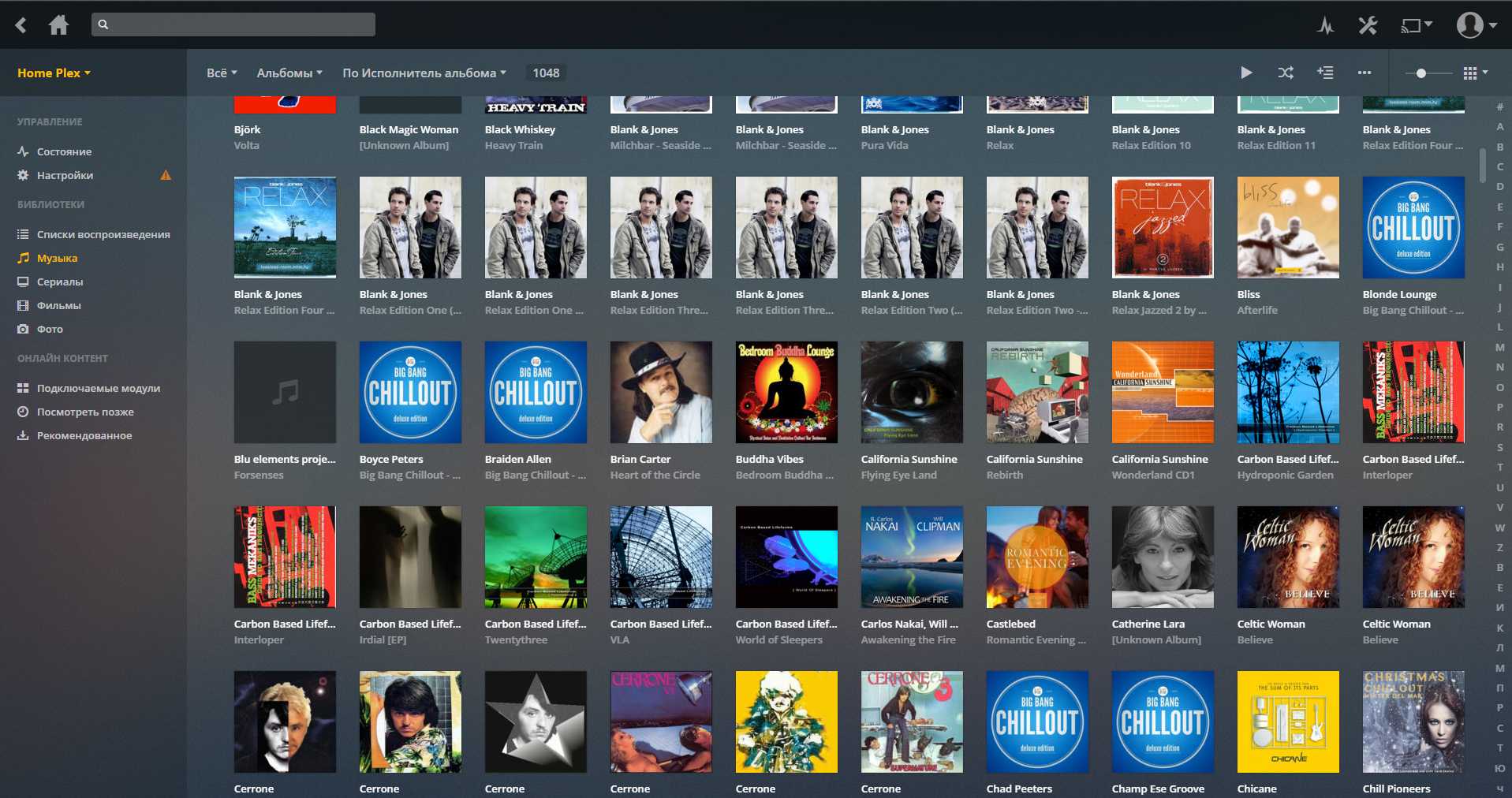Click the Музыка music note icon
Viewport: 1512px width, 798px height.
(23, 258)
